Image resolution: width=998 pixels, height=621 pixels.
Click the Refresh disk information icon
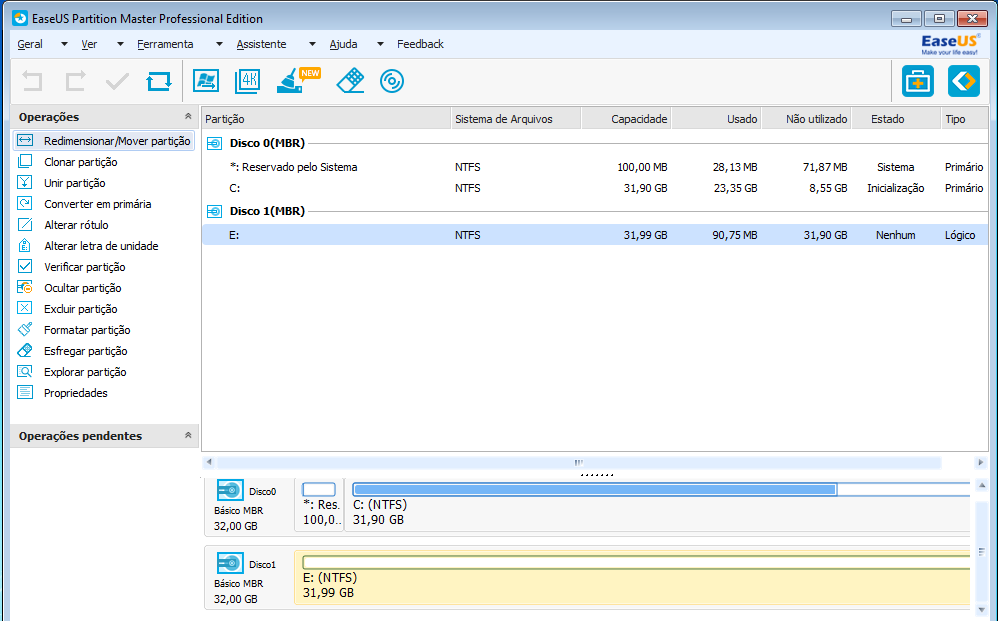point(158,81)
